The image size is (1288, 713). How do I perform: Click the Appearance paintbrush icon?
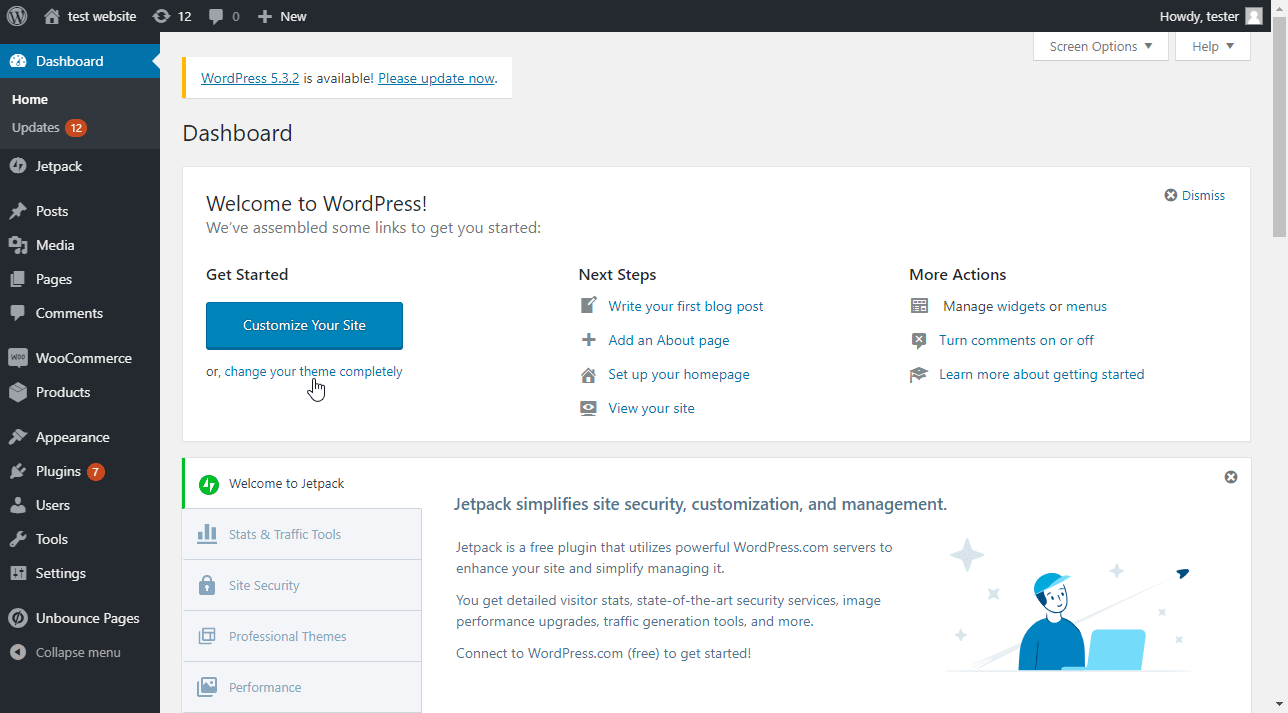click(x=18, y=437)
